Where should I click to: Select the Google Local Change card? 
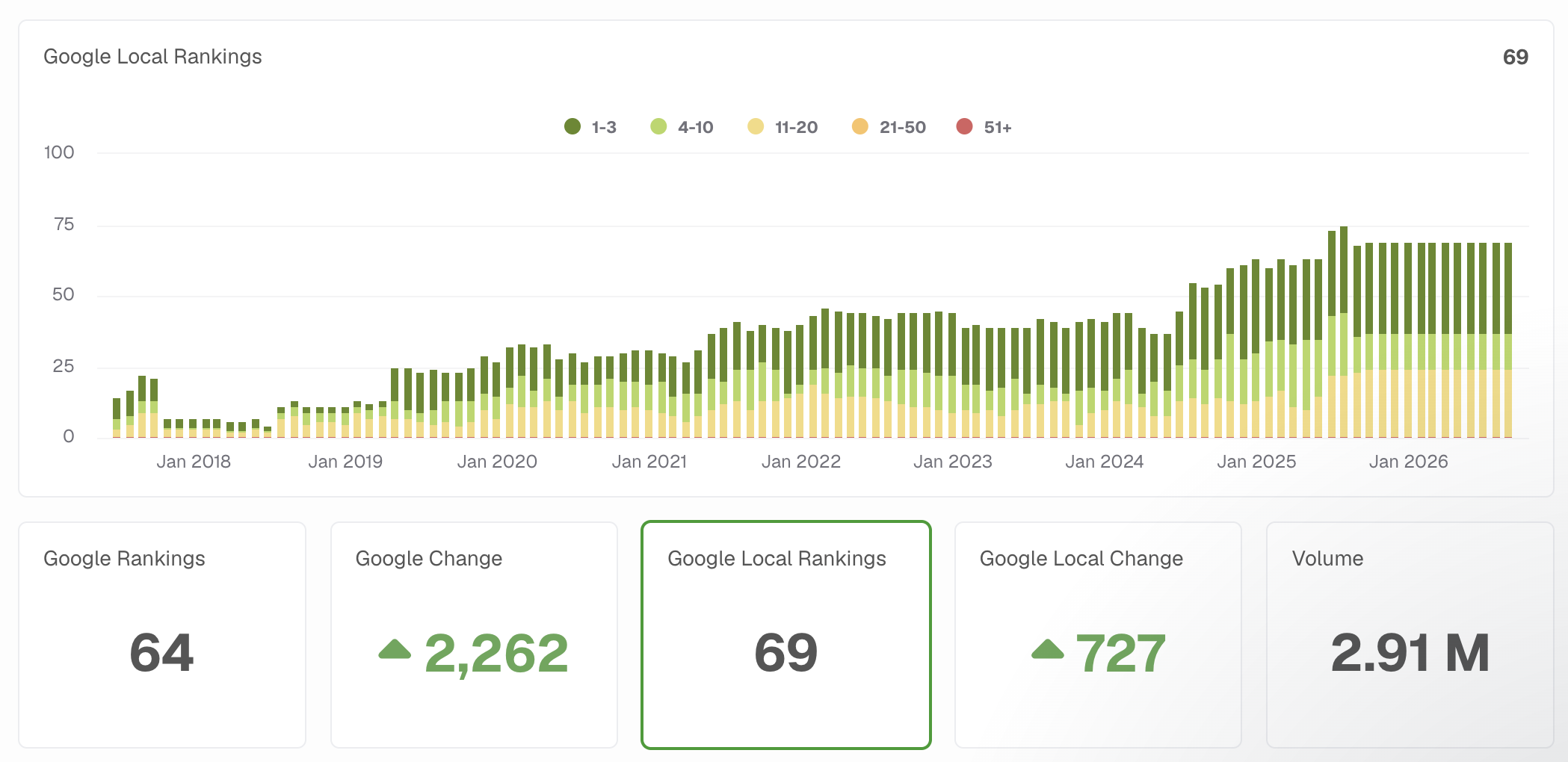1098,635
